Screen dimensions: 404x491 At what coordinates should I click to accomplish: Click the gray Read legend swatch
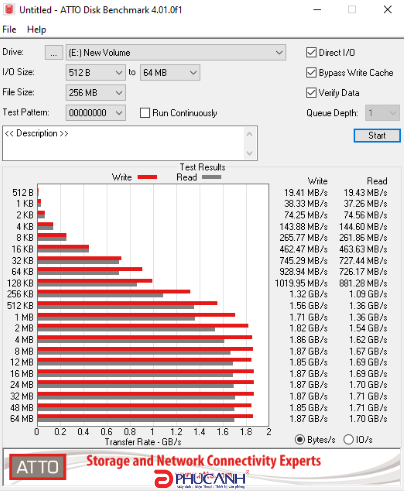click(211, 177)
